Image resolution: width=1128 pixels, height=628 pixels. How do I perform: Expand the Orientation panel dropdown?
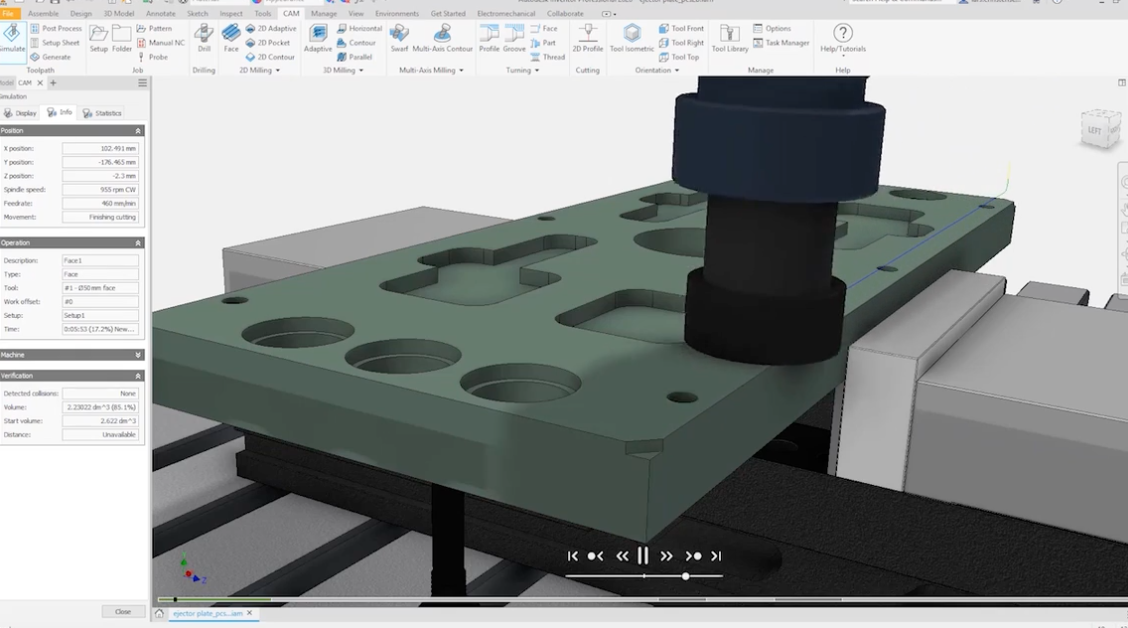(657, 70)
